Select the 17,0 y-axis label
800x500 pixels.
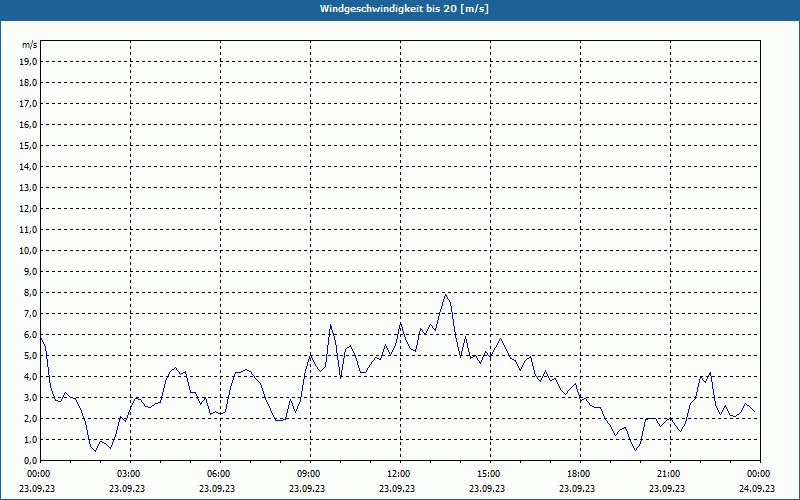point(28,104)
